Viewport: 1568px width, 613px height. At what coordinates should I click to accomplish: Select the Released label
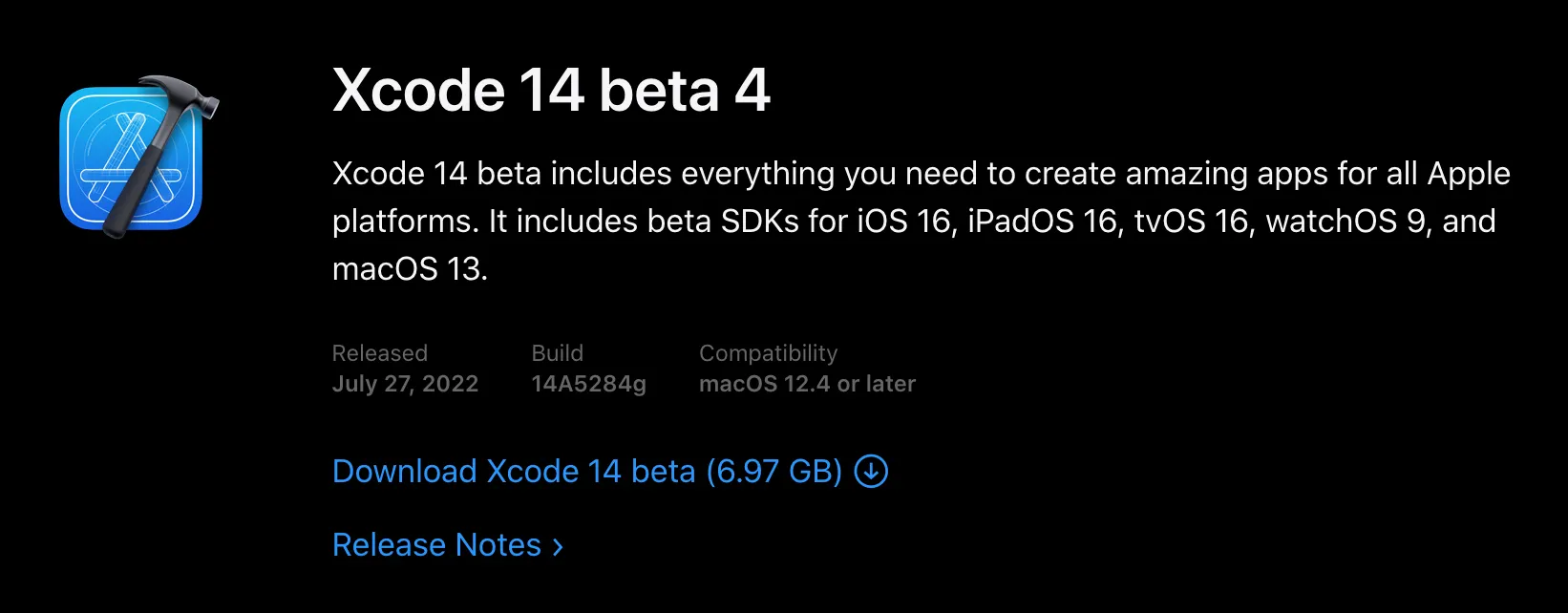379,353
